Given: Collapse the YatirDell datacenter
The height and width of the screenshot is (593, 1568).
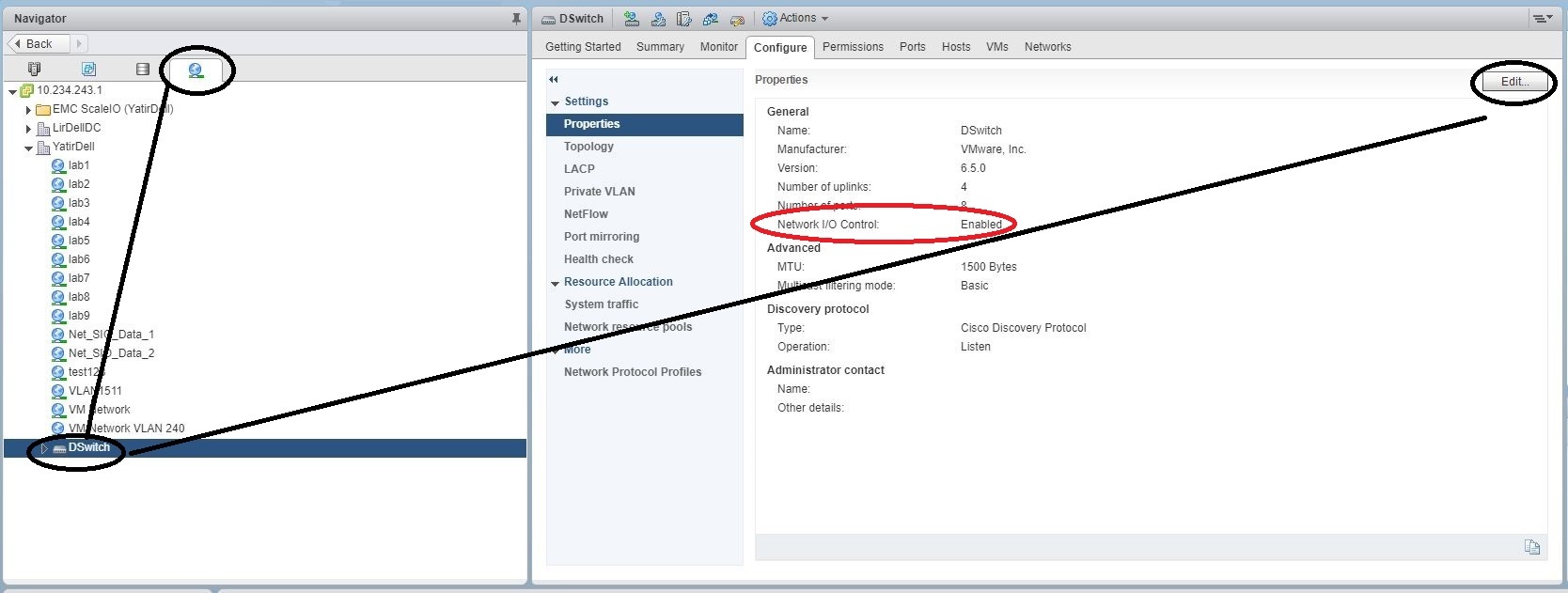Looking at the screenshot, I should click(28, 148).
